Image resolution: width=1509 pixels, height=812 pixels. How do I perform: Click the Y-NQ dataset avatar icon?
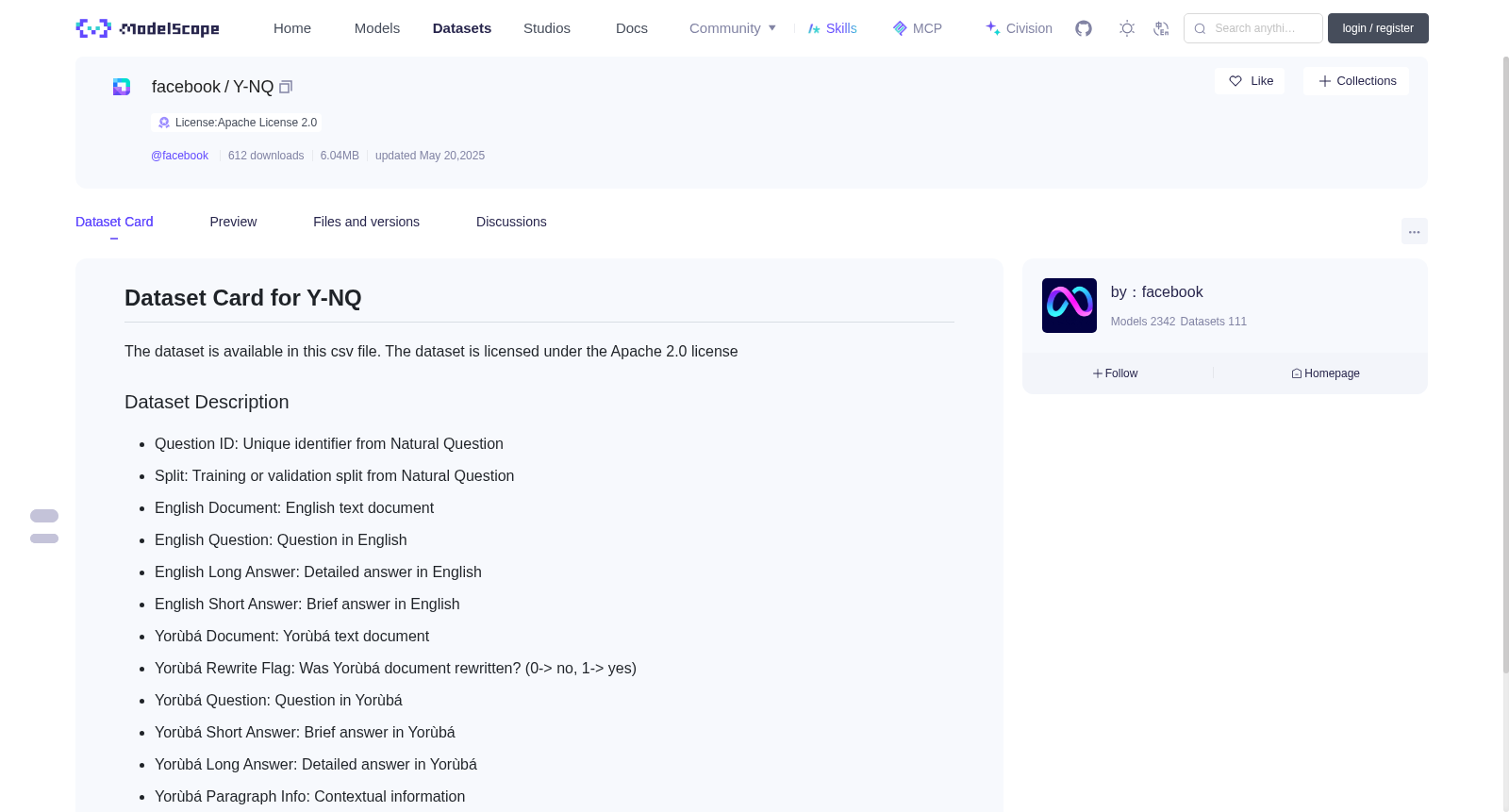122,87
